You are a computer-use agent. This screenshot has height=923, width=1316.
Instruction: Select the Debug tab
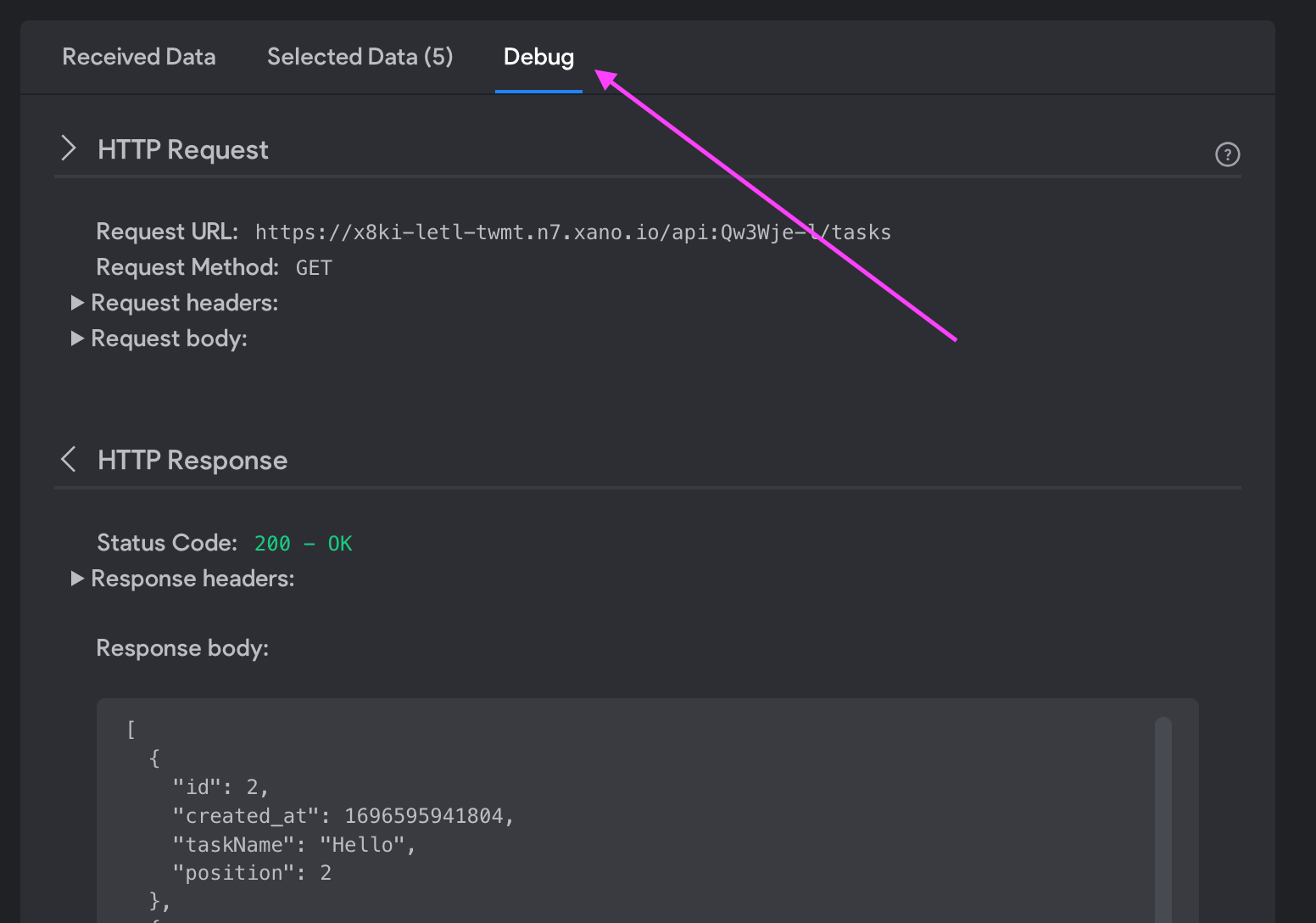(538, 57)
